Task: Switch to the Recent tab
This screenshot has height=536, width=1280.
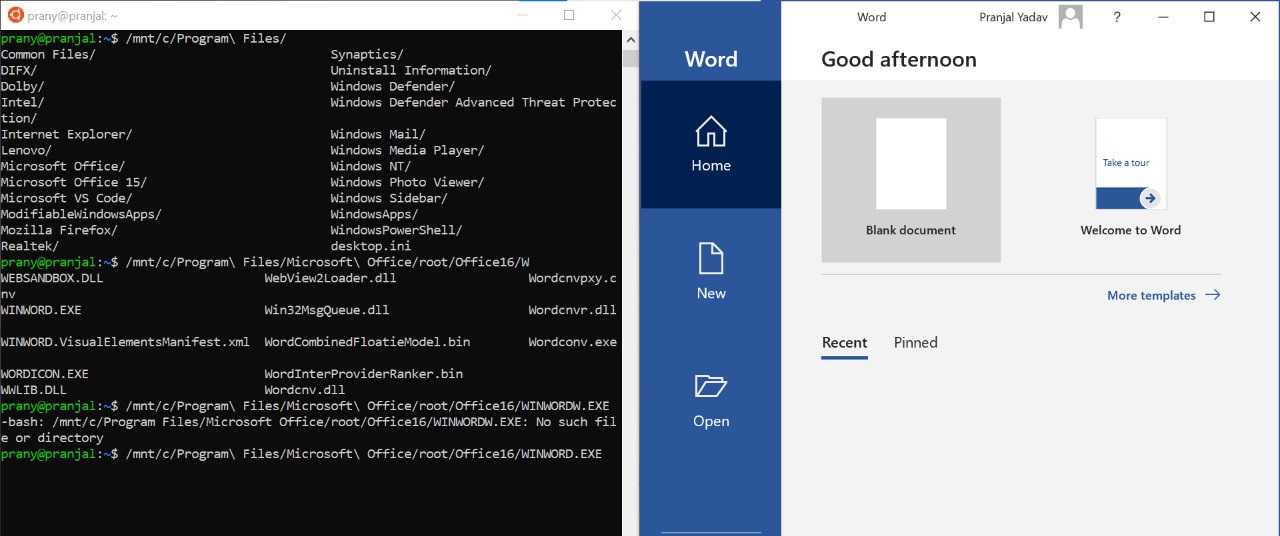Action: pos(844,343)
